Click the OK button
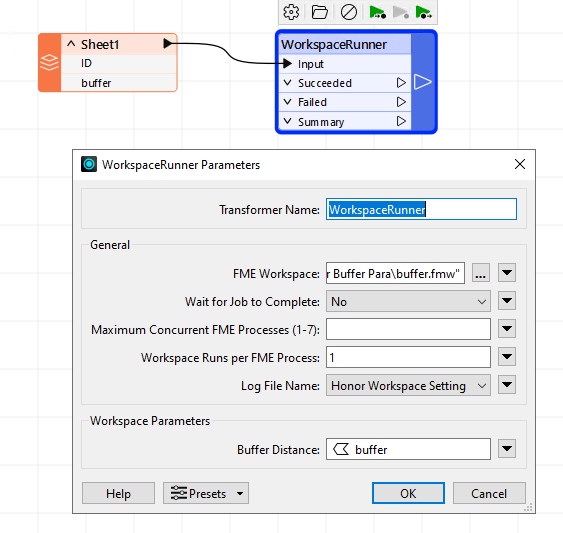The height and width of the screenshot is (533, 563). pos(408,493)
